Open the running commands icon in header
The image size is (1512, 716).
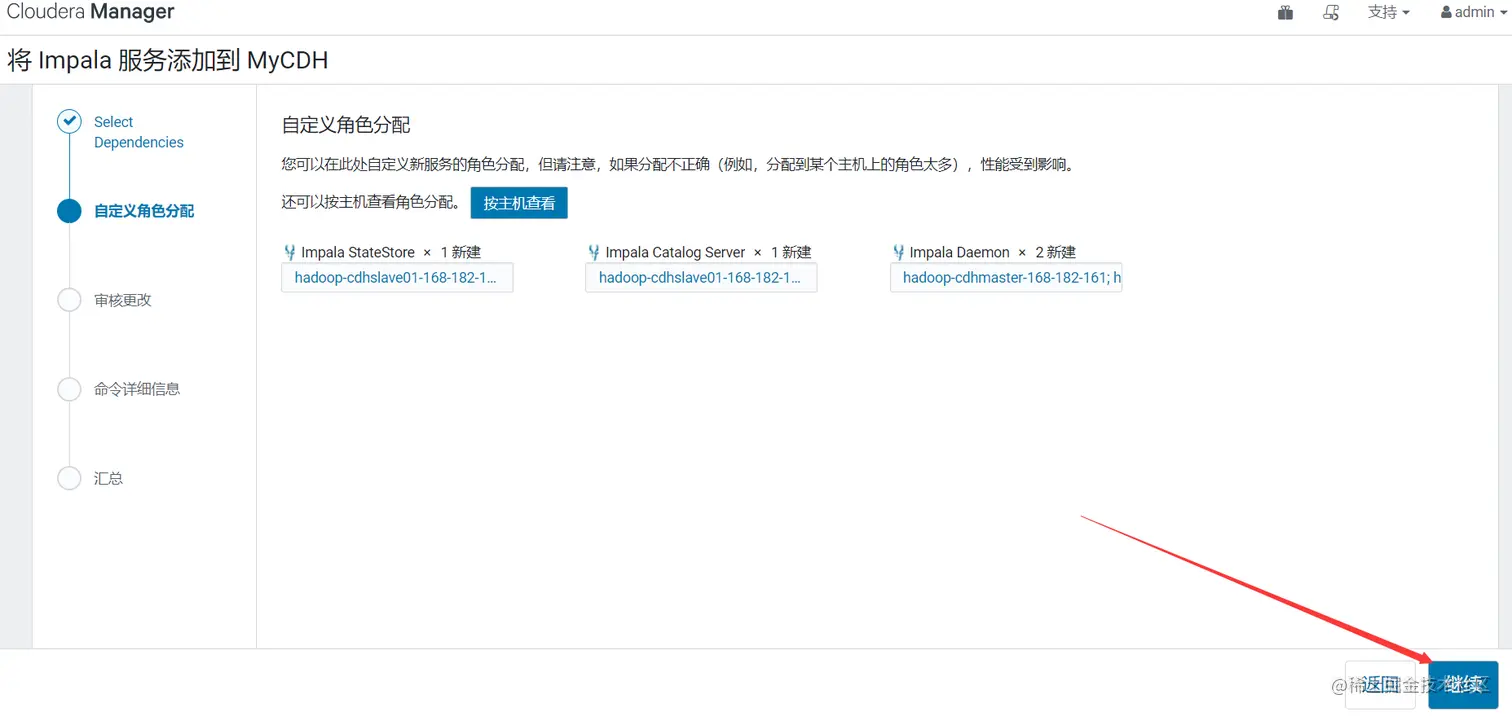[x=1330, y=13]
